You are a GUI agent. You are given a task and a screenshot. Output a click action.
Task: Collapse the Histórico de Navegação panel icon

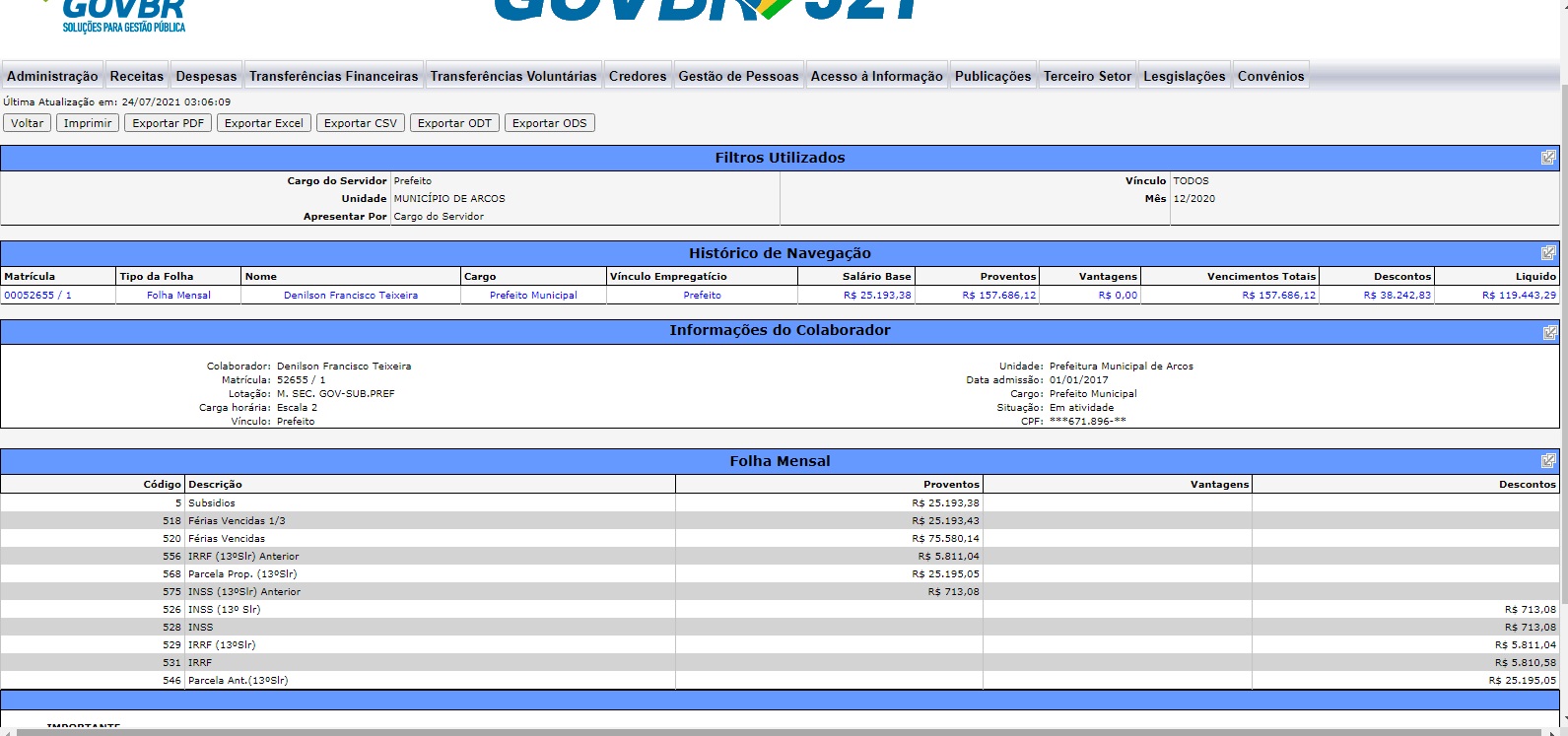click(1548, 253)
